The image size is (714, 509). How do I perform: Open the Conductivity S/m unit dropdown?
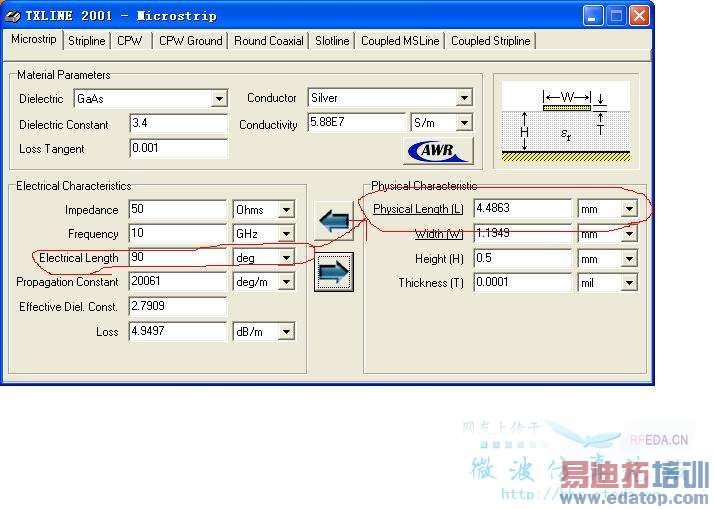(x=464, y=122)
